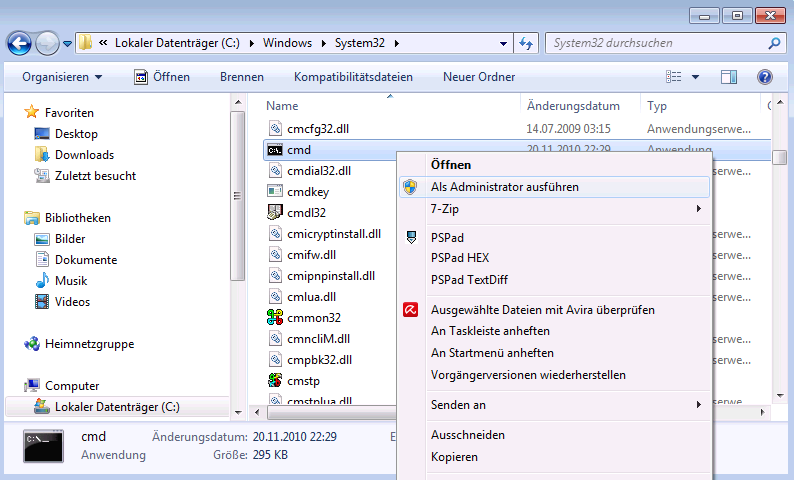Open Help with the question mark icon
794x480 pixels.
[x=765, y=77]
